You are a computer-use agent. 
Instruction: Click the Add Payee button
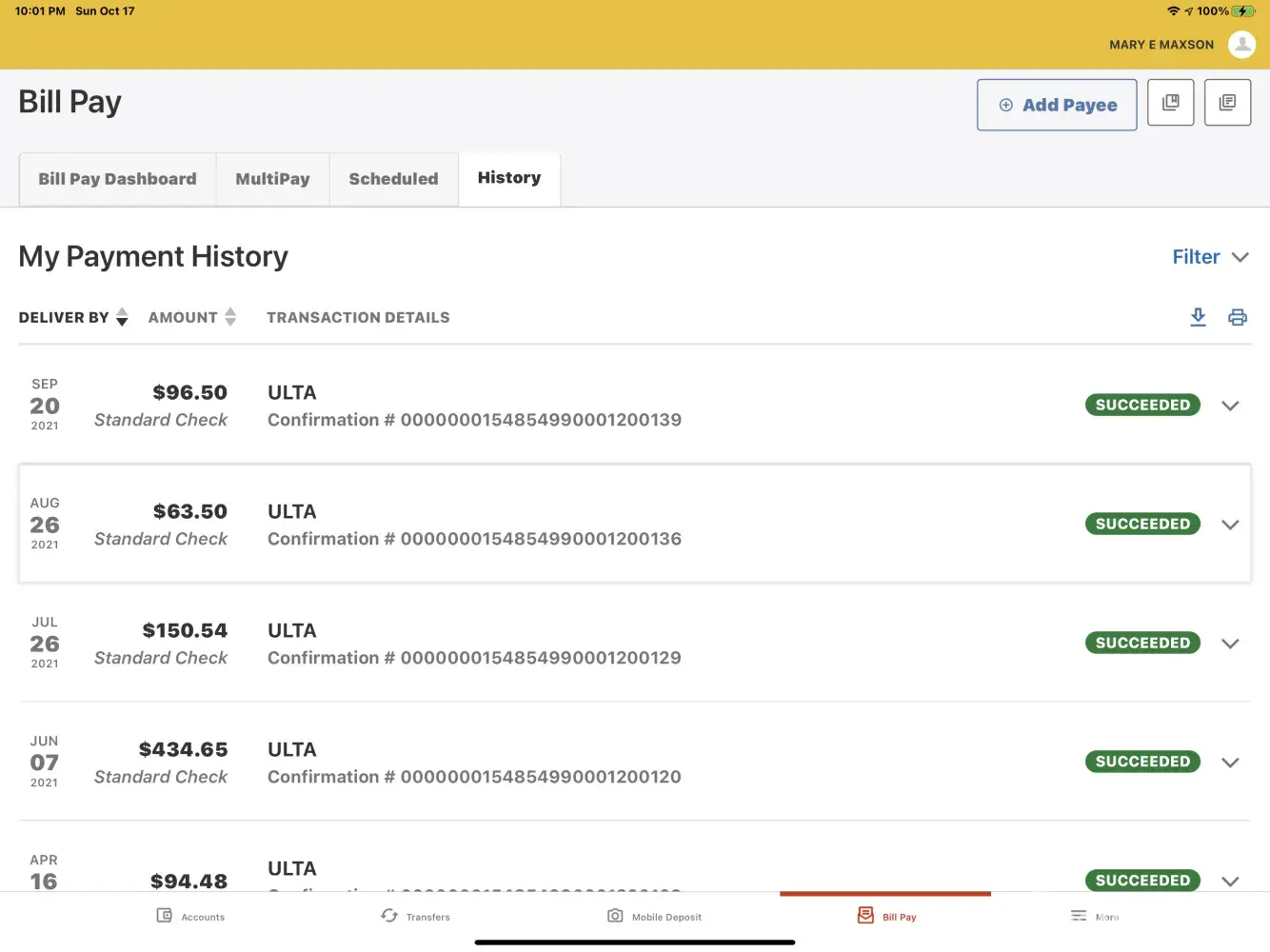1057,105
